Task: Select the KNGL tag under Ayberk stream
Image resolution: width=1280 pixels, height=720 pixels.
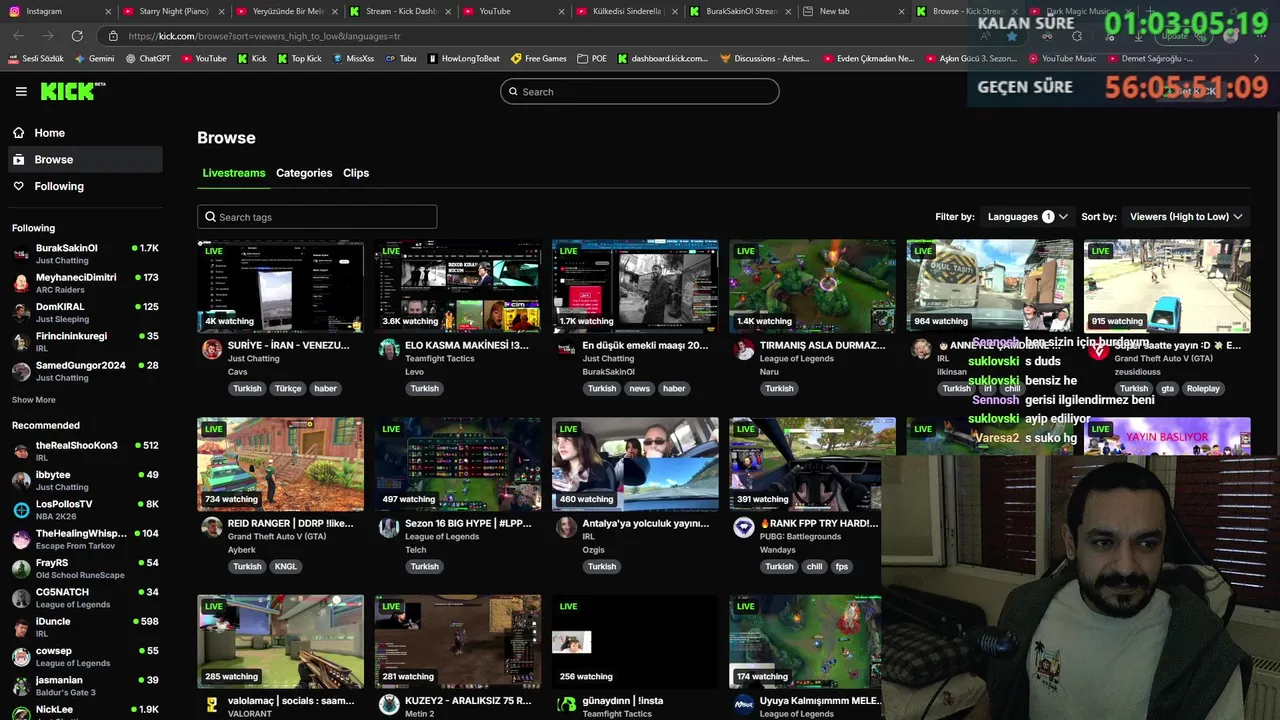Action: click(286, 566)
